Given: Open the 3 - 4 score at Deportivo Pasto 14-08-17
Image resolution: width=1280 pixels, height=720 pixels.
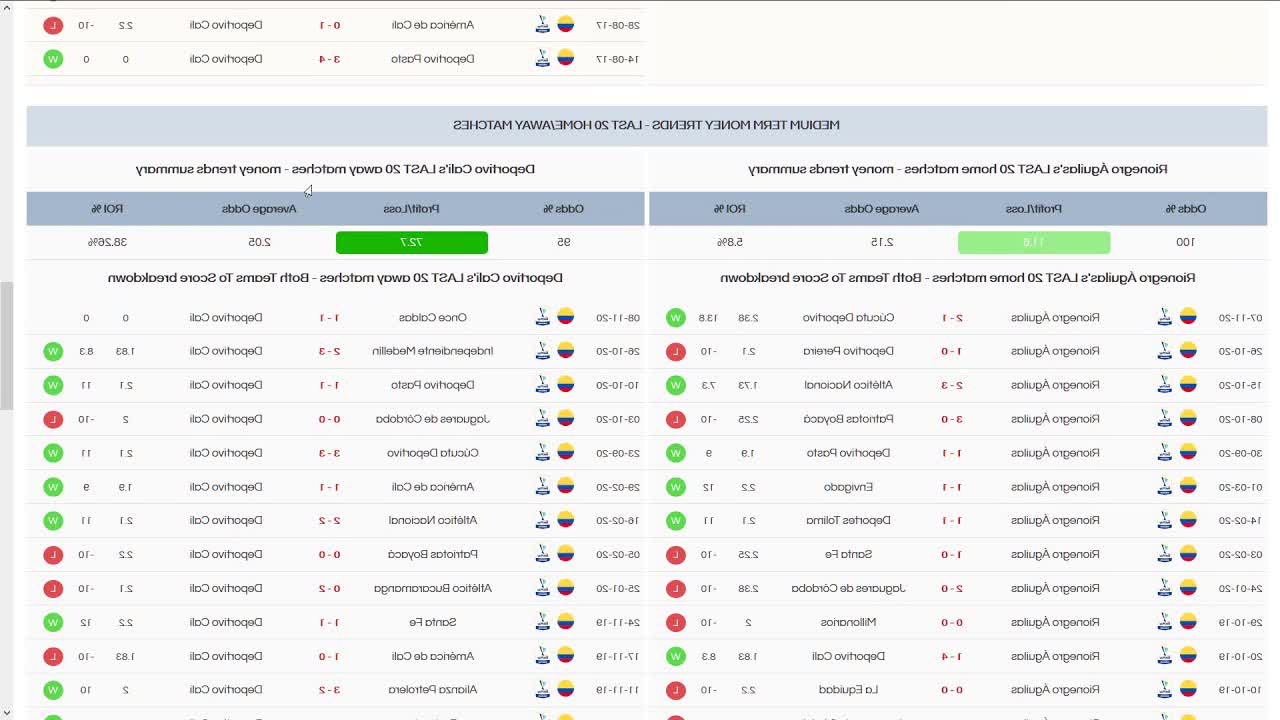Looking at the screenshot, I should pos(330,59).
